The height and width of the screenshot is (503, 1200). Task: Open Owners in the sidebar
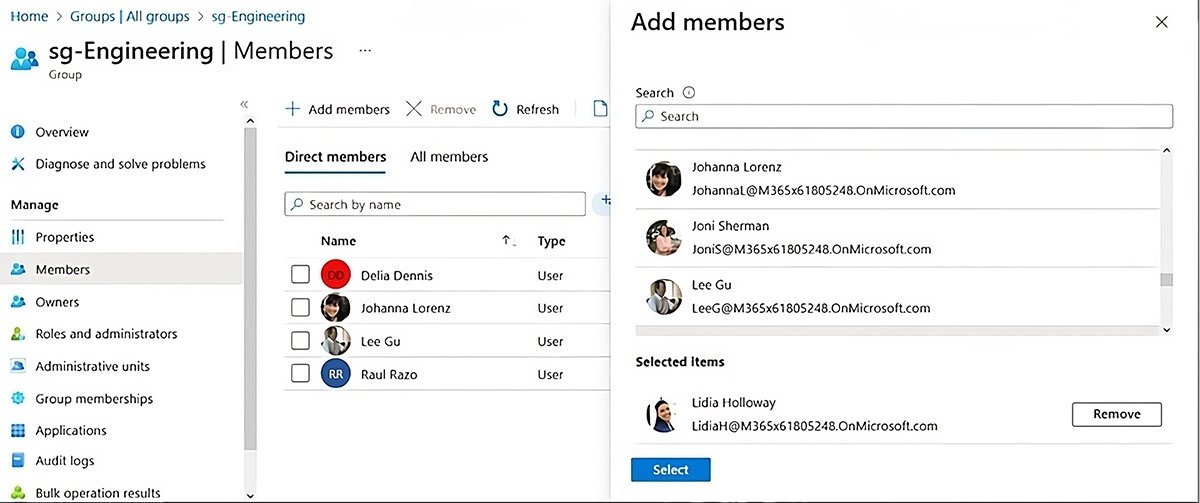(57, 302)
